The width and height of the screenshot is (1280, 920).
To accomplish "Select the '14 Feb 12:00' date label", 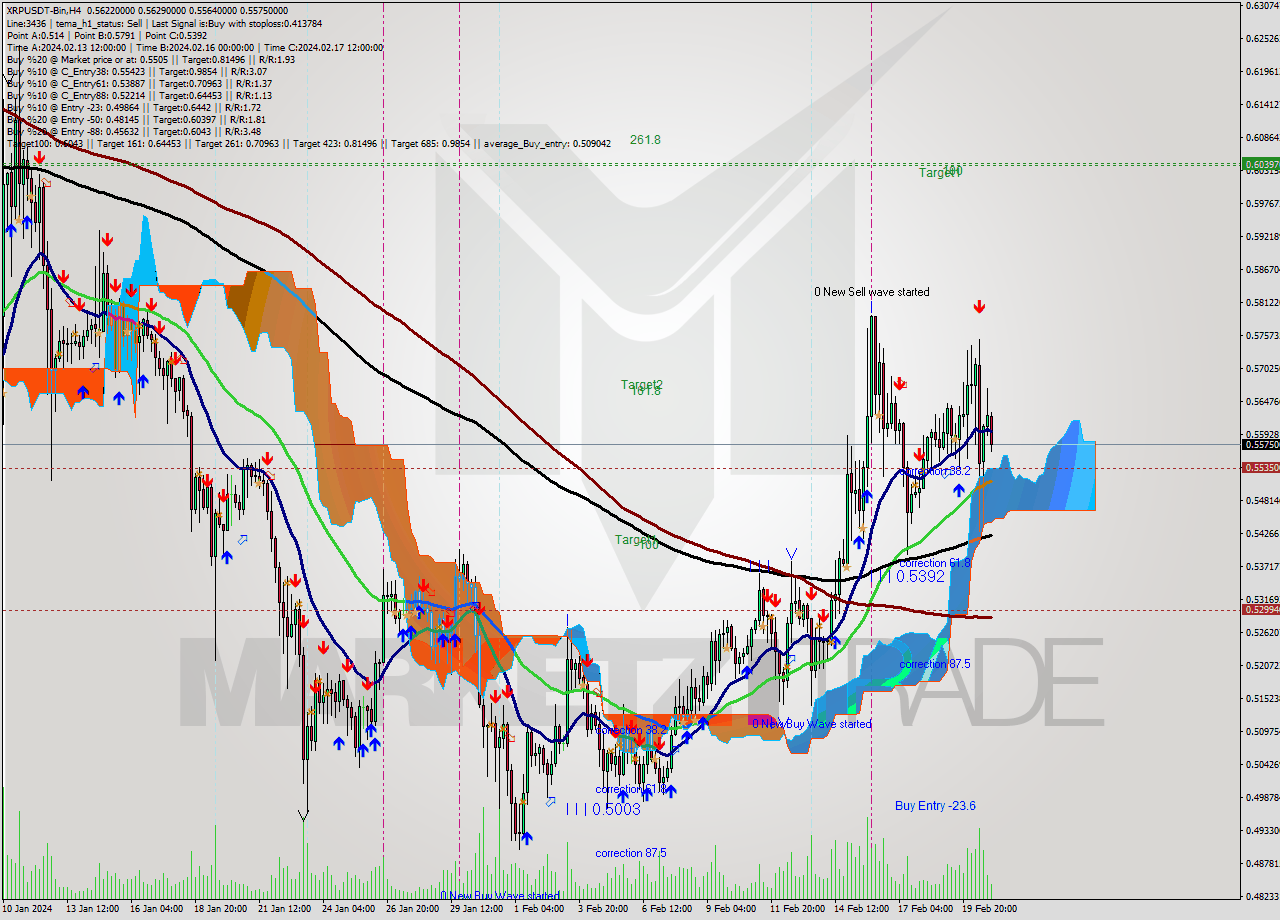I will (x=861, y=909).
